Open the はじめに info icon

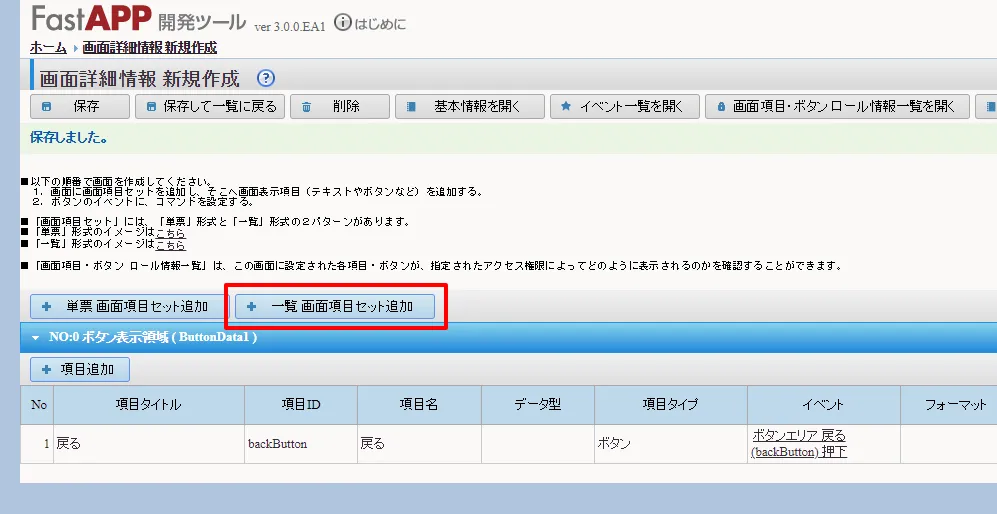coord(343,23)
